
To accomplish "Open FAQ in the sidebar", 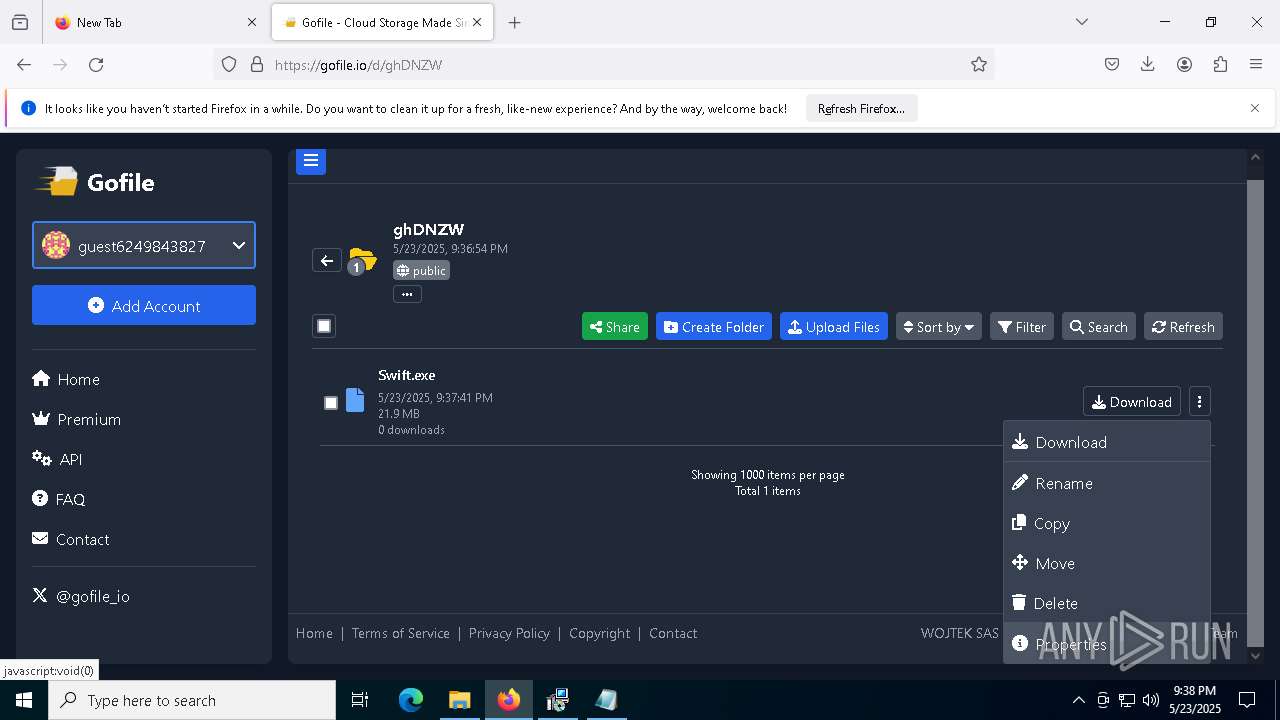I will click(x=59, y=499).
